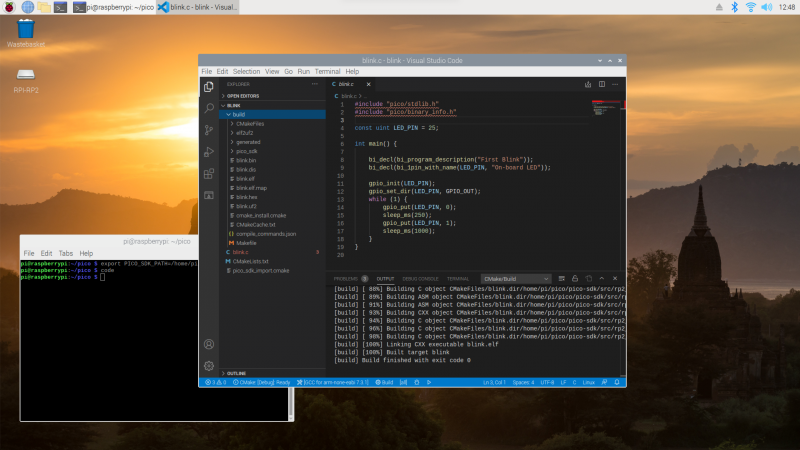The width and height of the screenshot is (800, 450).
Task: Click the Accounts icon in activity bar
Action: coord(209,346)
